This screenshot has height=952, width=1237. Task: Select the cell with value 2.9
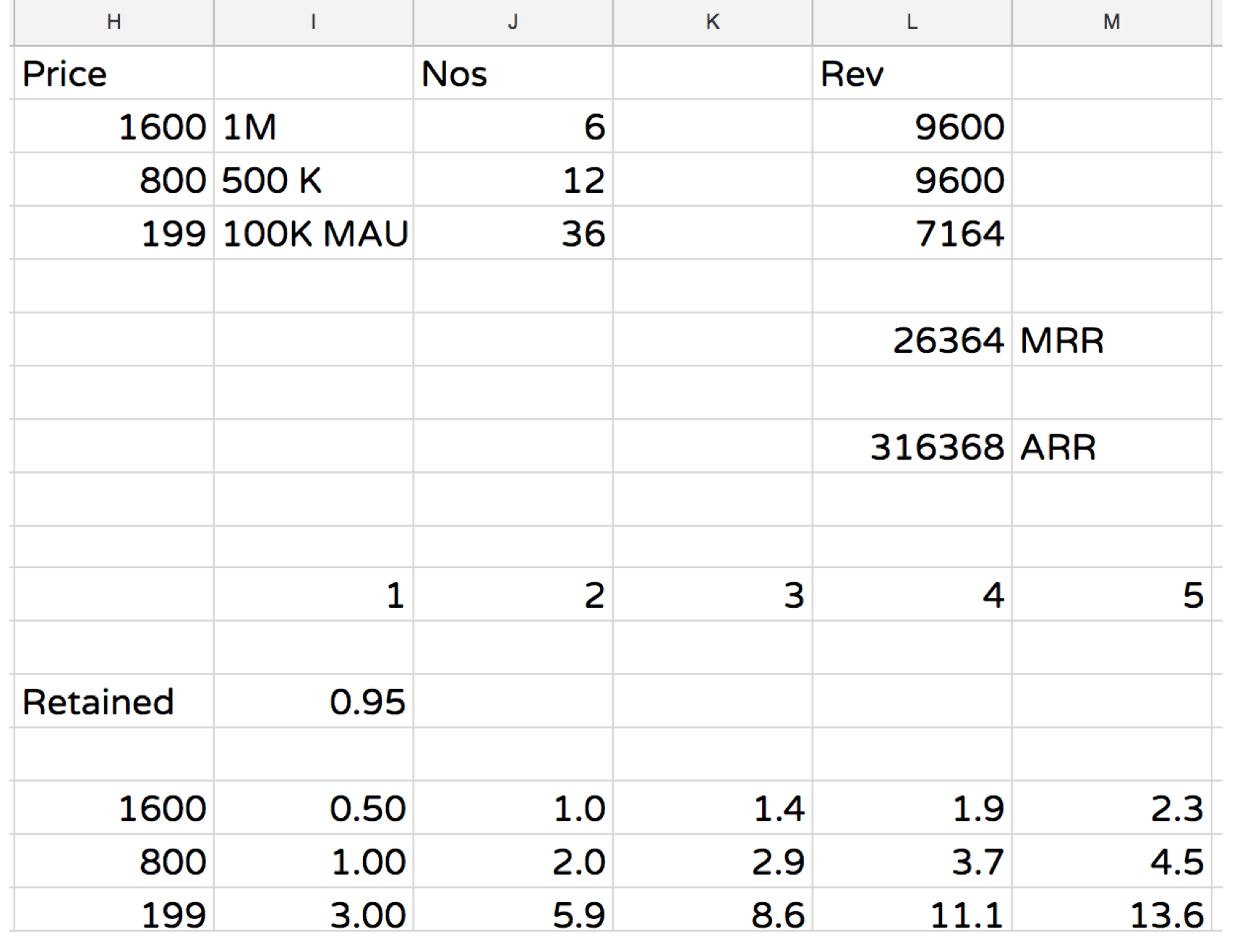[x=713, y=861]
